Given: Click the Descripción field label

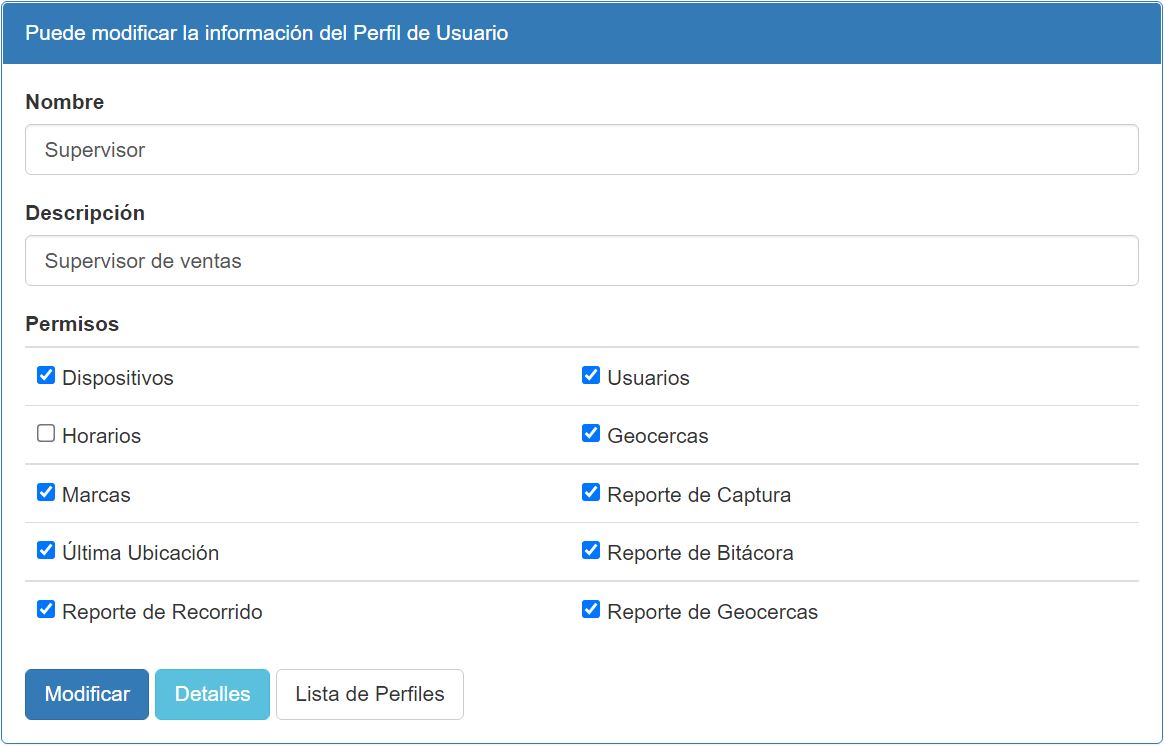Looking at the screenshot, I should (x=85, y=213).
